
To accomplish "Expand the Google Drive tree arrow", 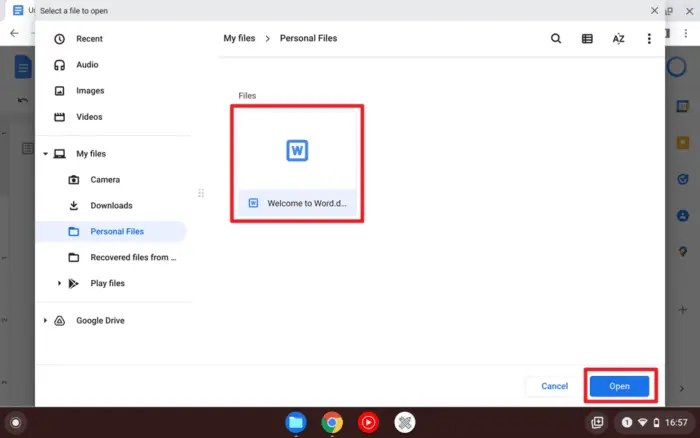I will (45, 321).
